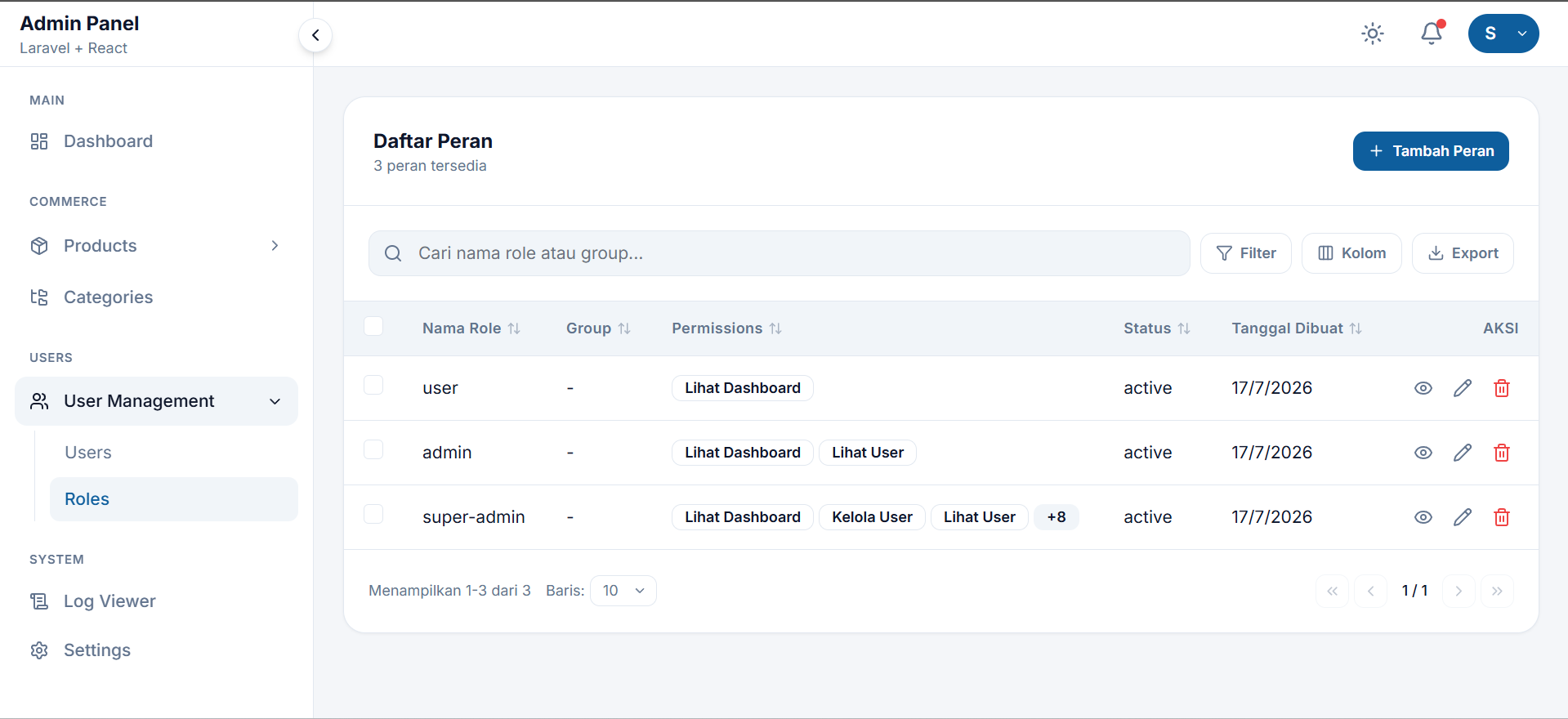Edit the super-admin role
This screenshot has height=719, width=1568.
pyautogui.click(x=1463, y=517)
